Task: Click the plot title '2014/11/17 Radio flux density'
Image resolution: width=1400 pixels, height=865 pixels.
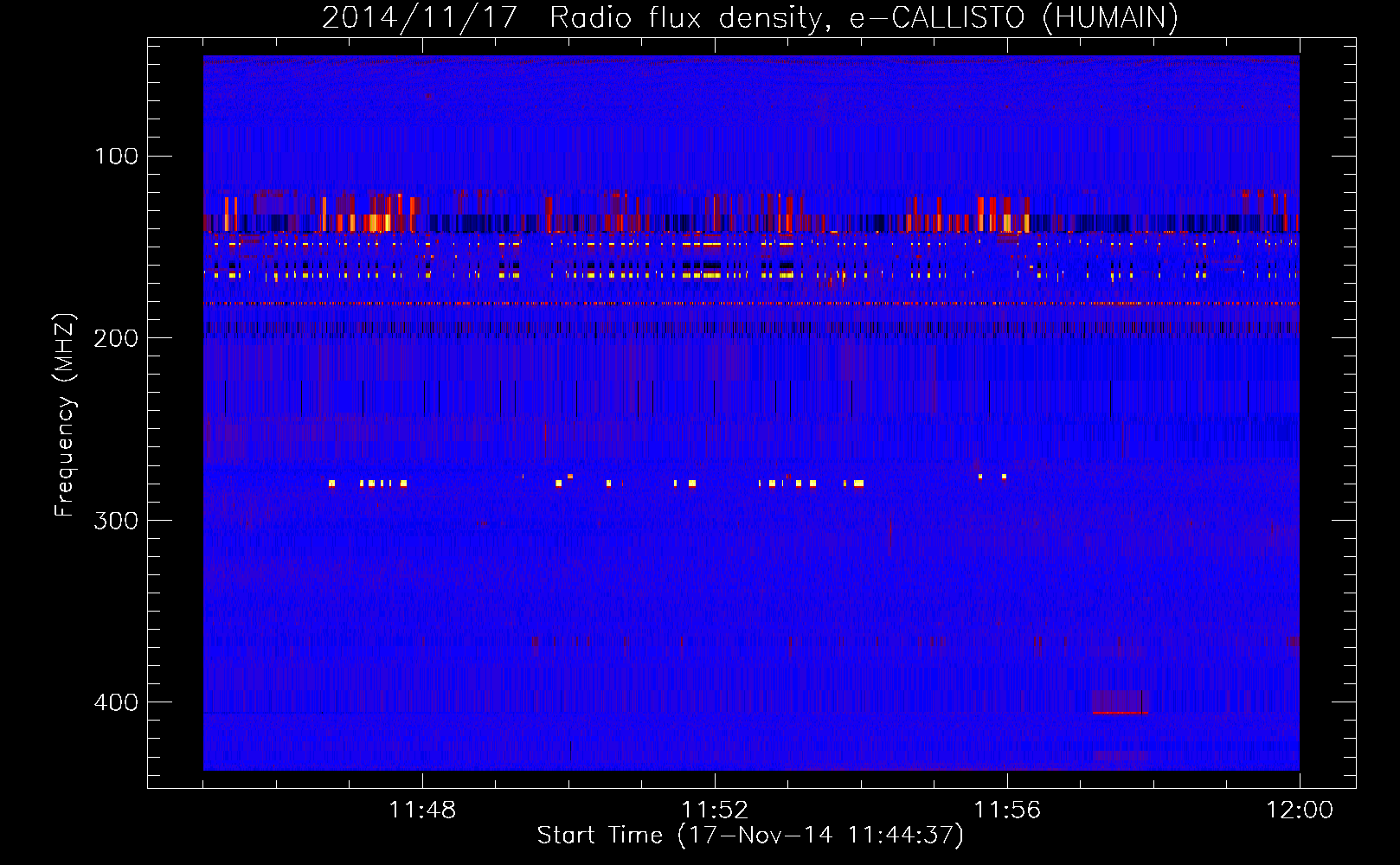Action: [x=750, y=17]
